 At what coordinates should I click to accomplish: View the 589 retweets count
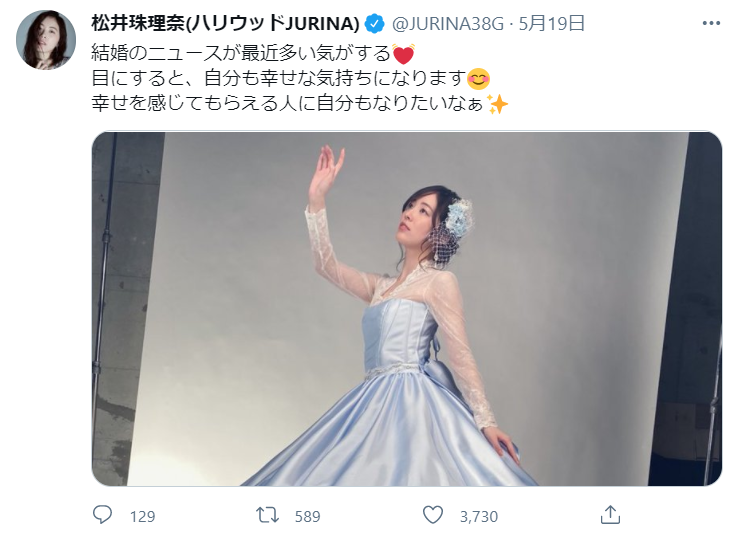[307, 516]
